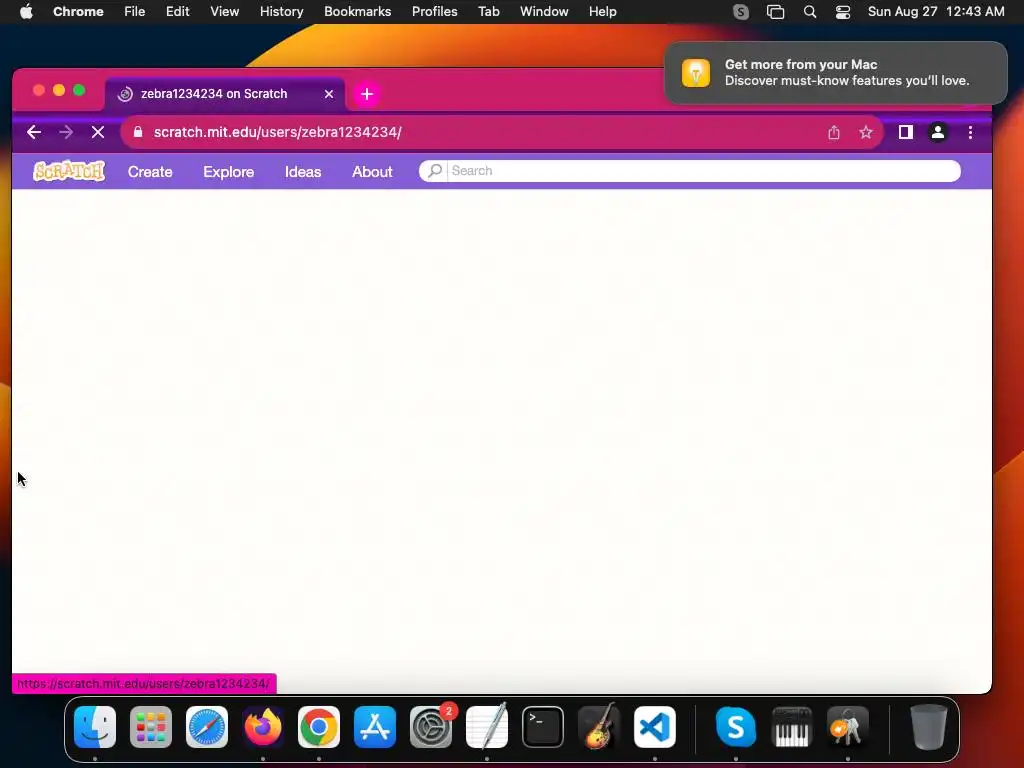Open the Help menu
The height and width of the screenshot is (768, 1024).
tap(603, 12)
